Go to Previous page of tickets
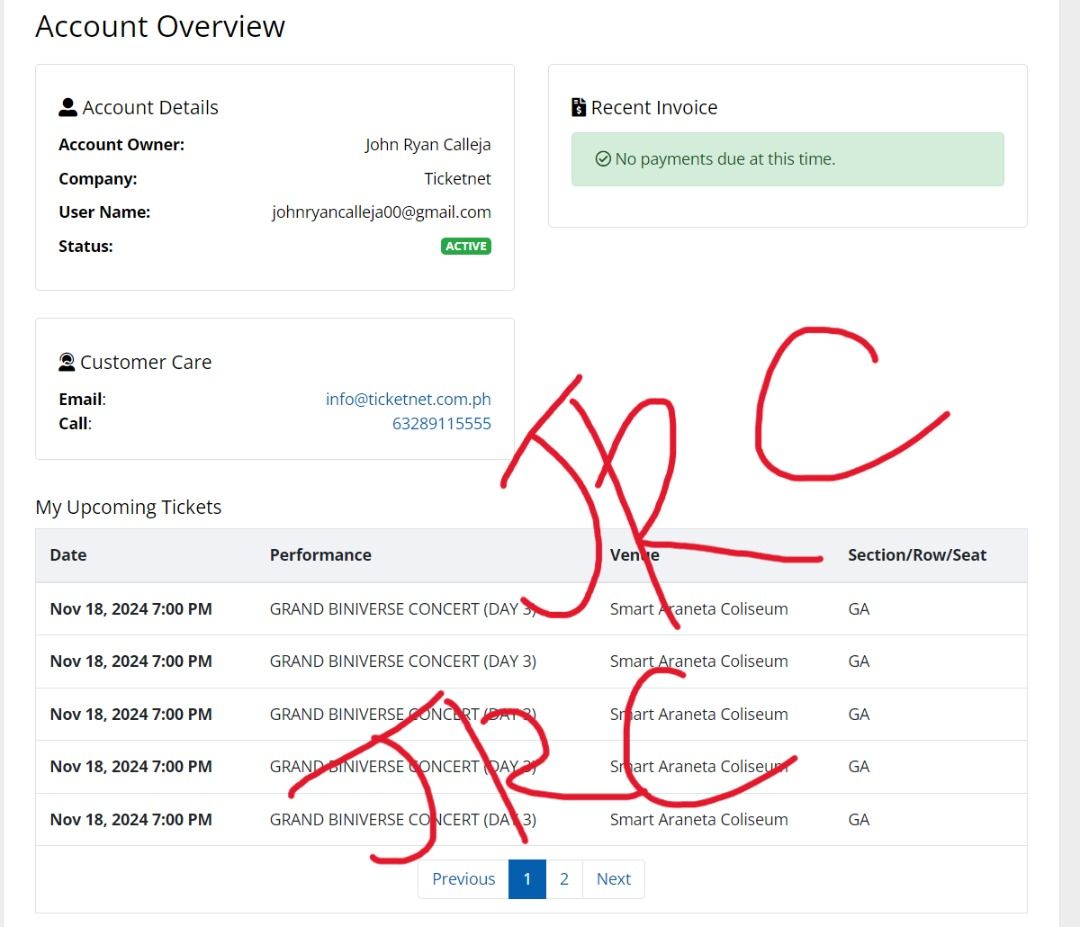The image size is (1080, 927). coord(463,879)
